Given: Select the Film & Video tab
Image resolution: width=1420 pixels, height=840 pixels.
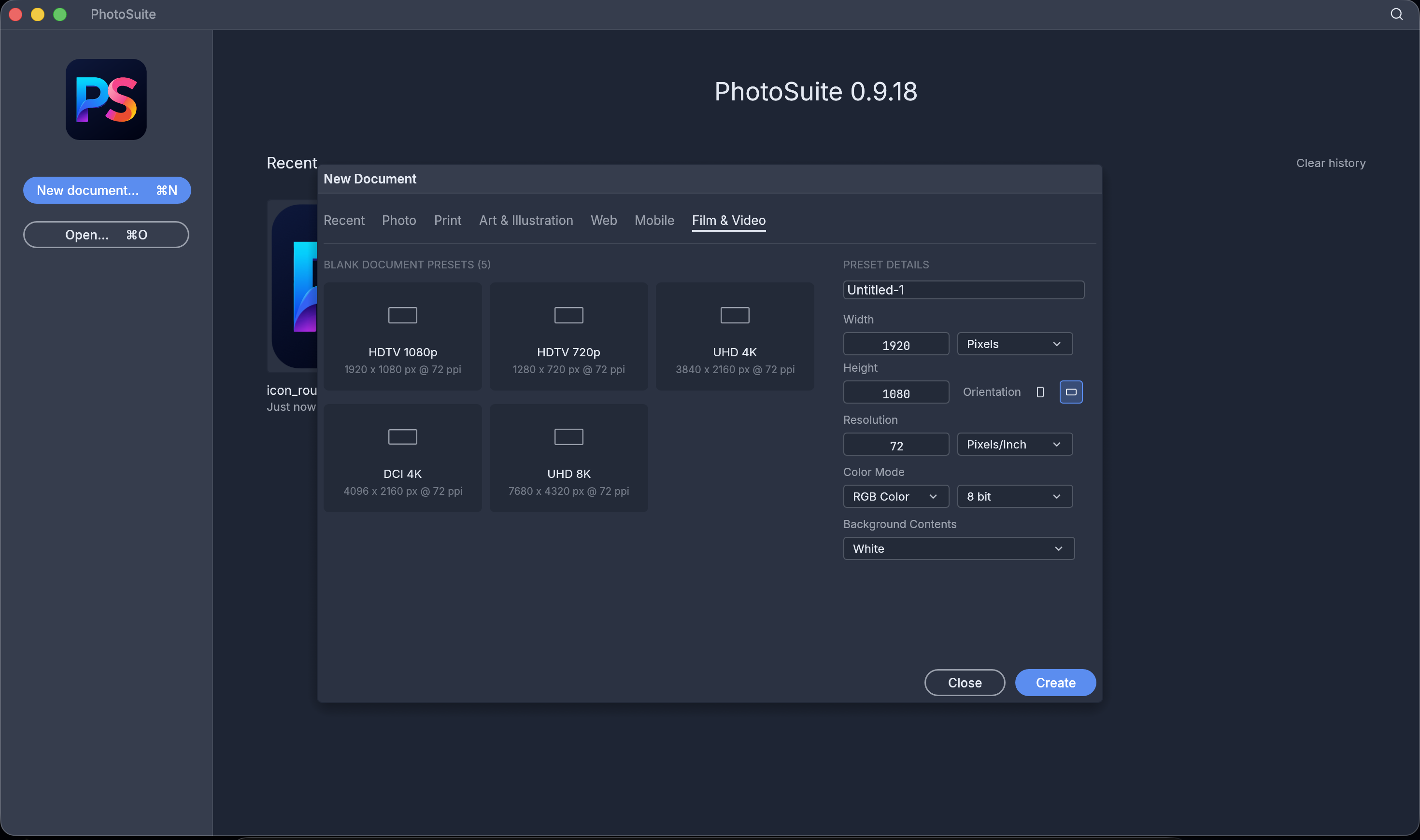Looking at the screenshot, I should [x=729, y=220].
